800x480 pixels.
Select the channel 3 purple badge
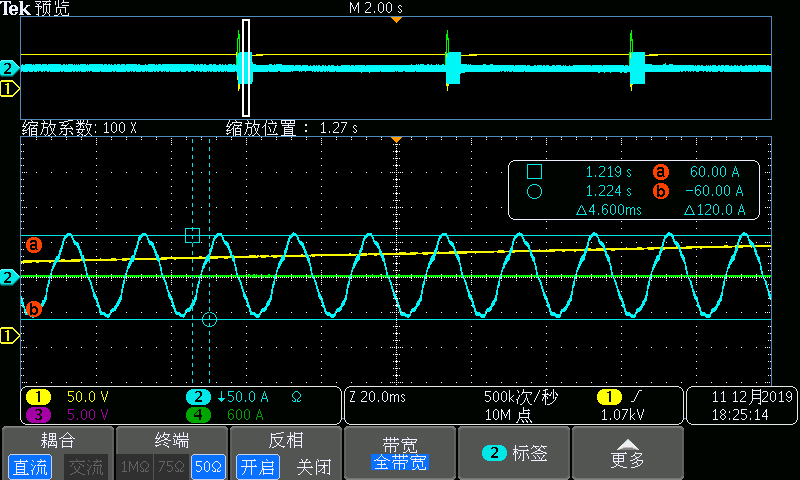(37, 414)
